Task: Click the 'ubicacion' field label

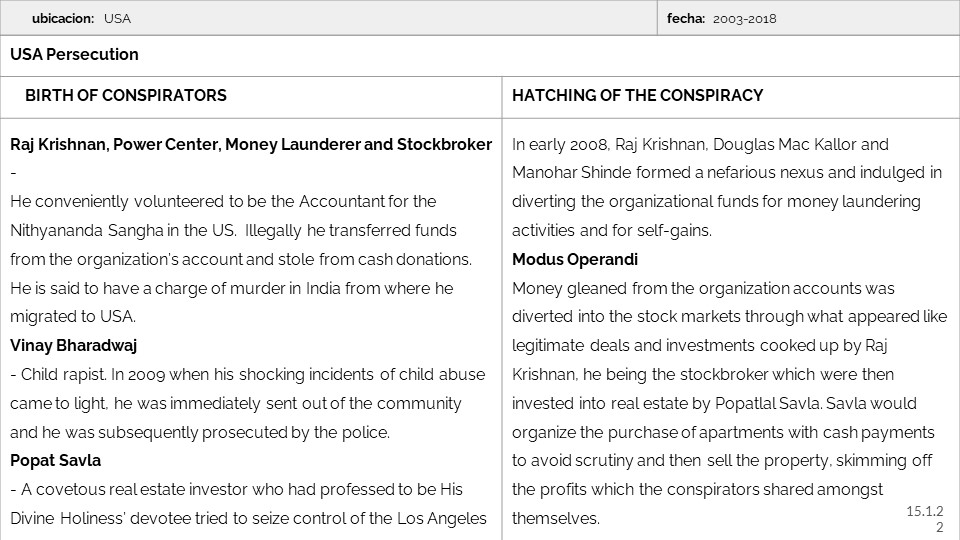Action: click(63, 18)
